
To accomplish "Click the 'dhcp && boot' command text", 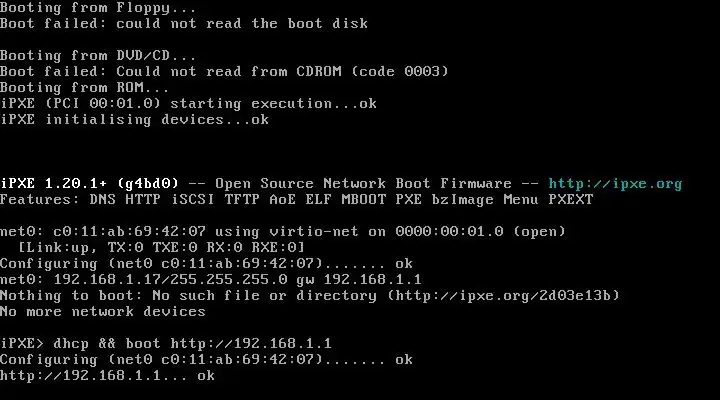I will pos(107,344).
